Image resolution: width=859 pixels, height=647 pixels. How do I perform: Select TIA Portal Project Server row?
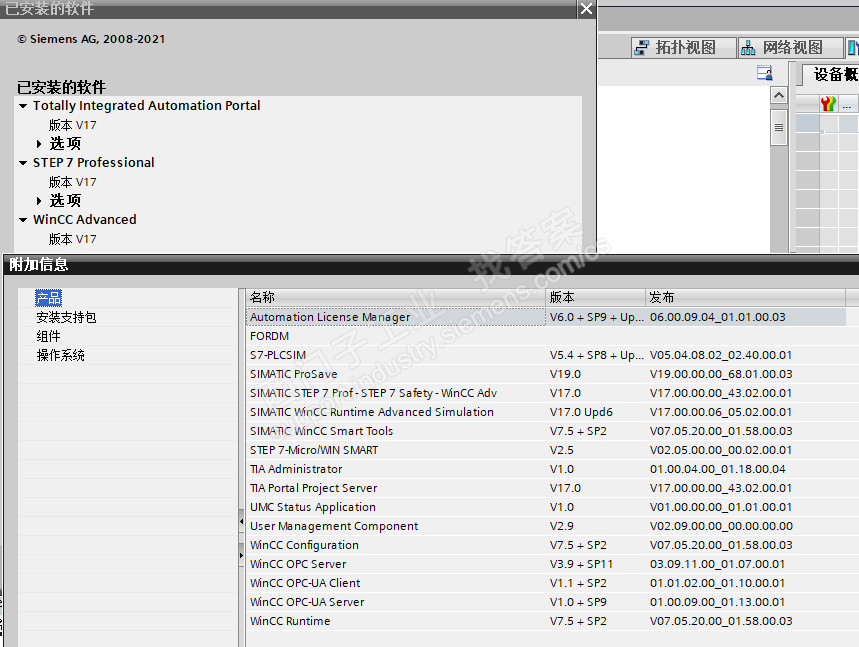click(x=546, y=488)
